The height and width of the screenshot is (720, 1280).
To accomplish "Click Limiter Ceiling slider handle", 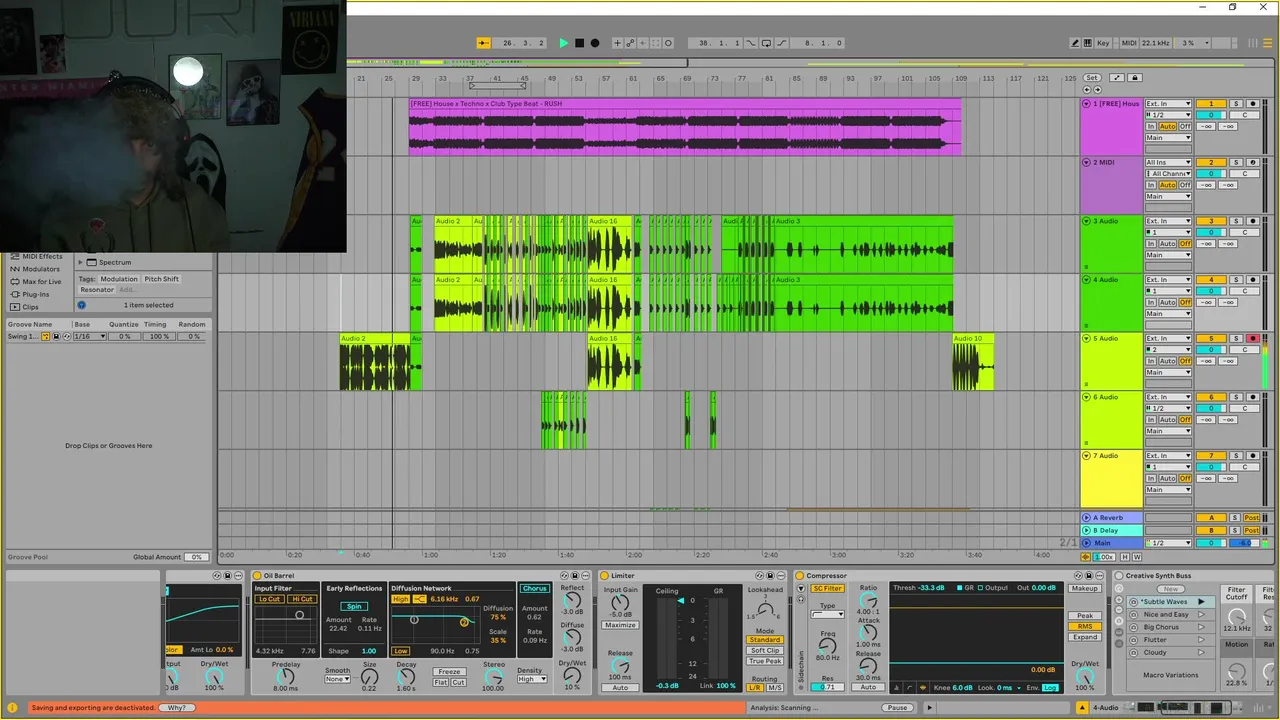I will [679, 601].
